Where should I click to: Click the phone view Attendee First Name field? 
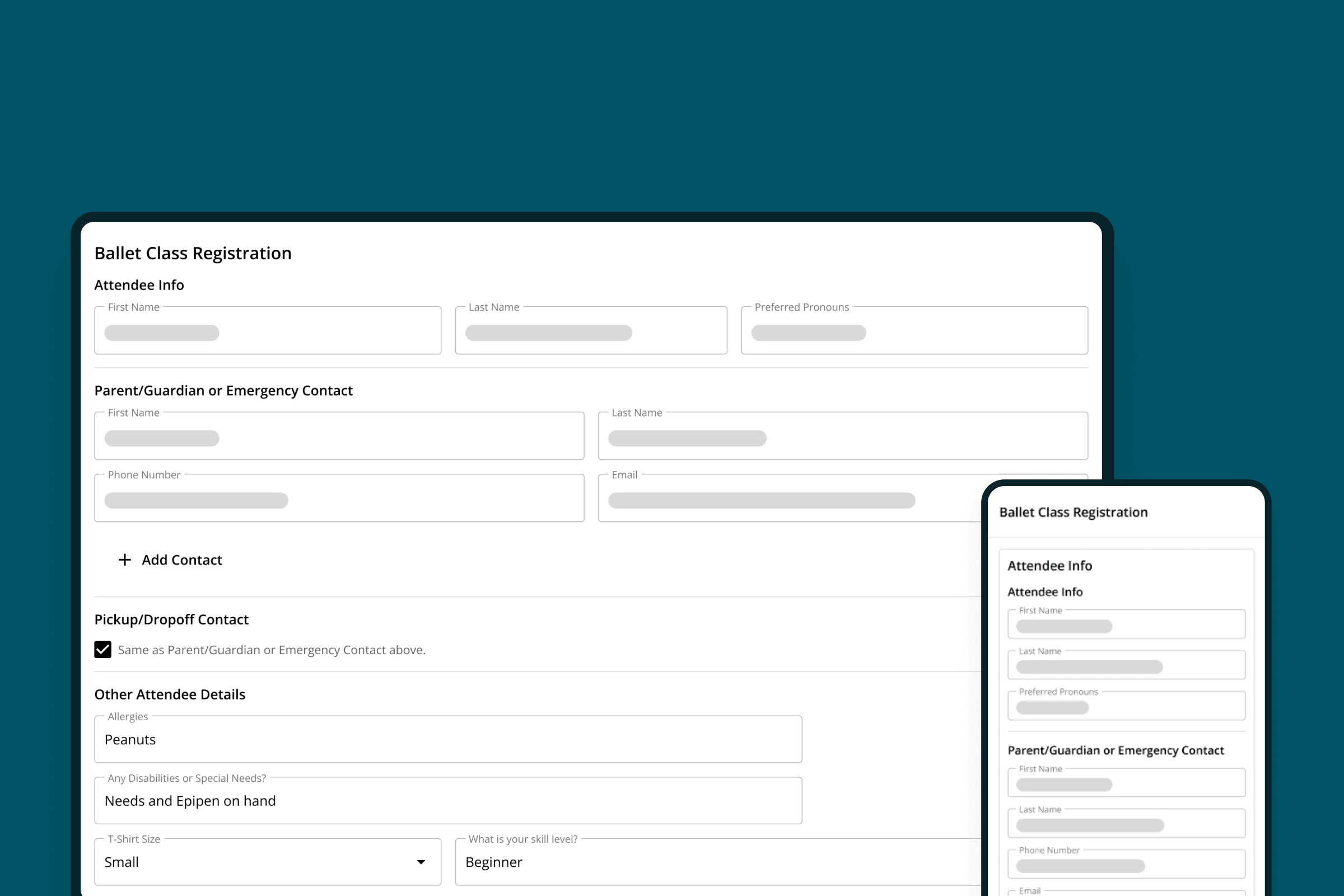1126,624
